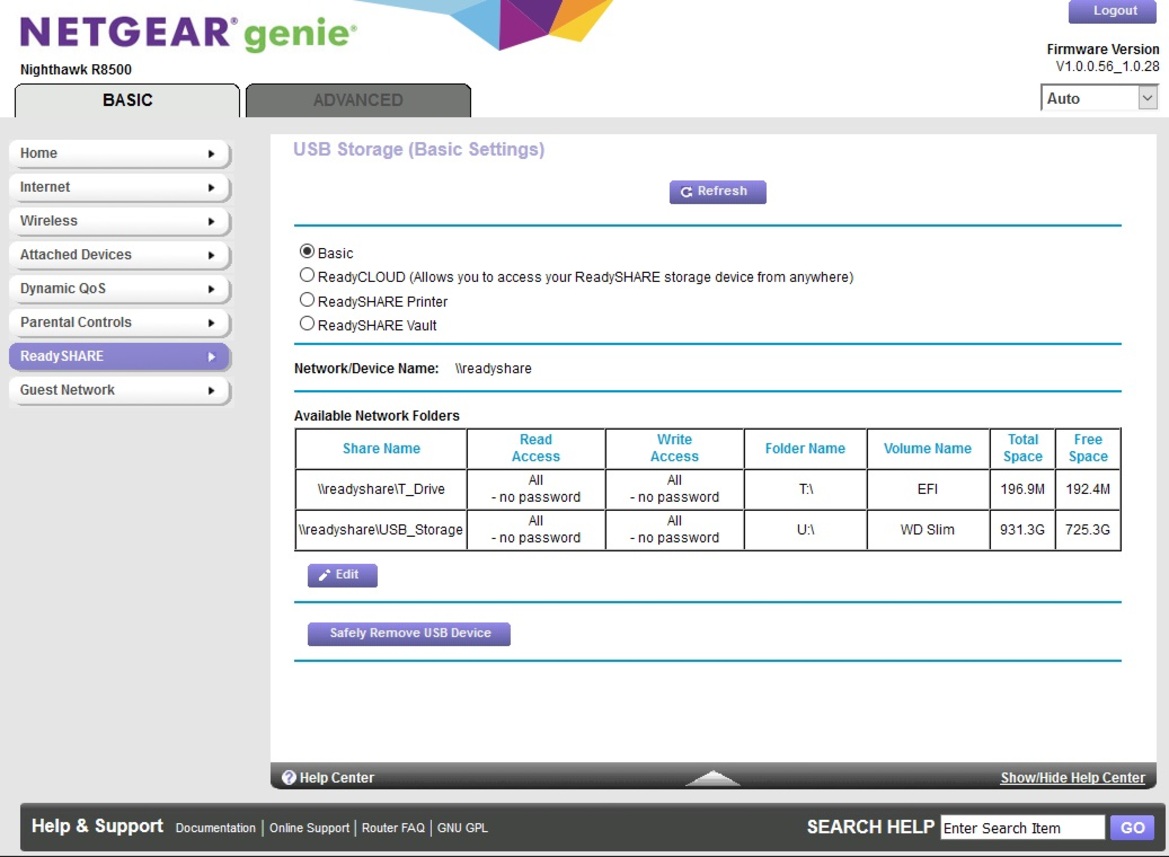Click the WD Slim volume name cell
This screenshot has height=857, width=1169.
(927, 530)
